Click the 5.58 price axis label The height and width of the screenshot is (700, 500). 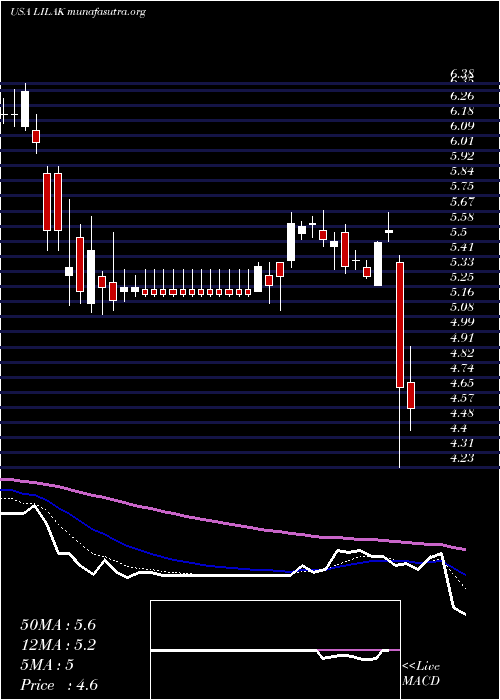click(462, 217)
